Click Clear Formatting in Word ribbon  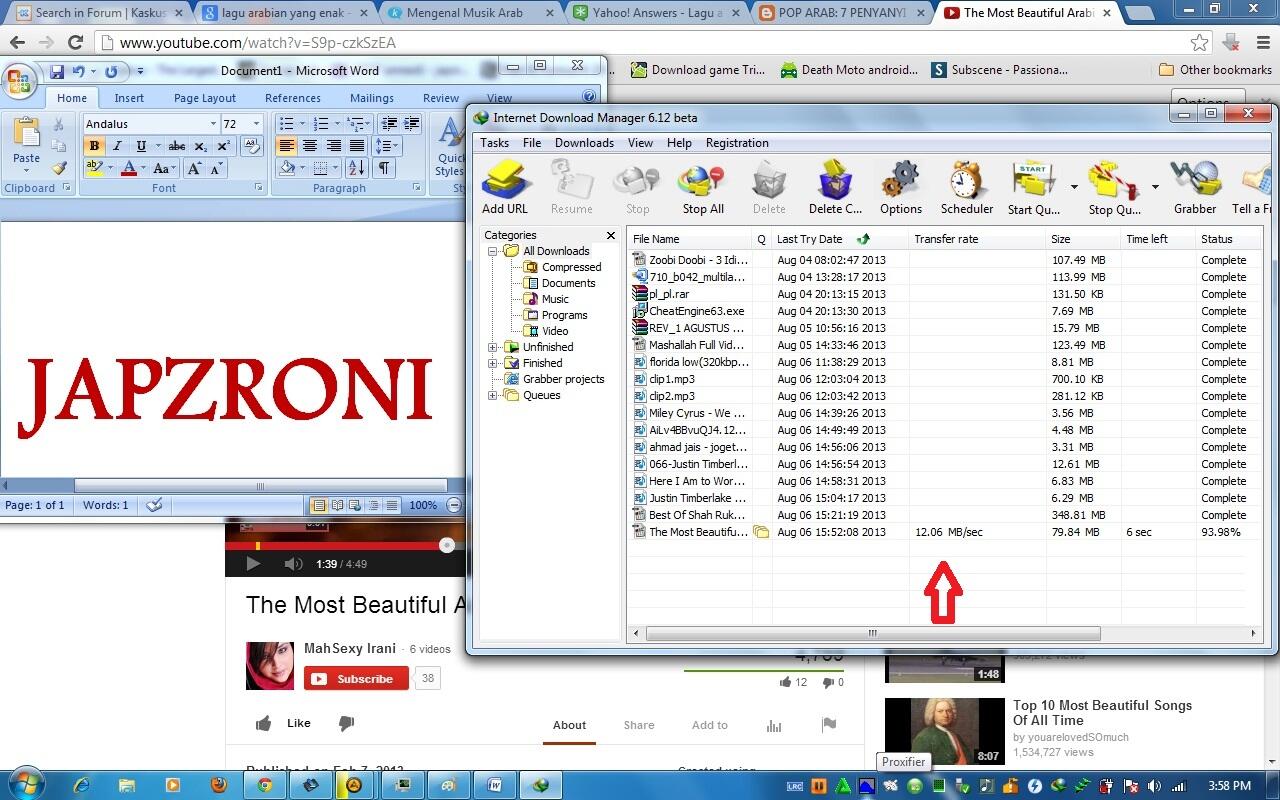click(x=252, y=146)
